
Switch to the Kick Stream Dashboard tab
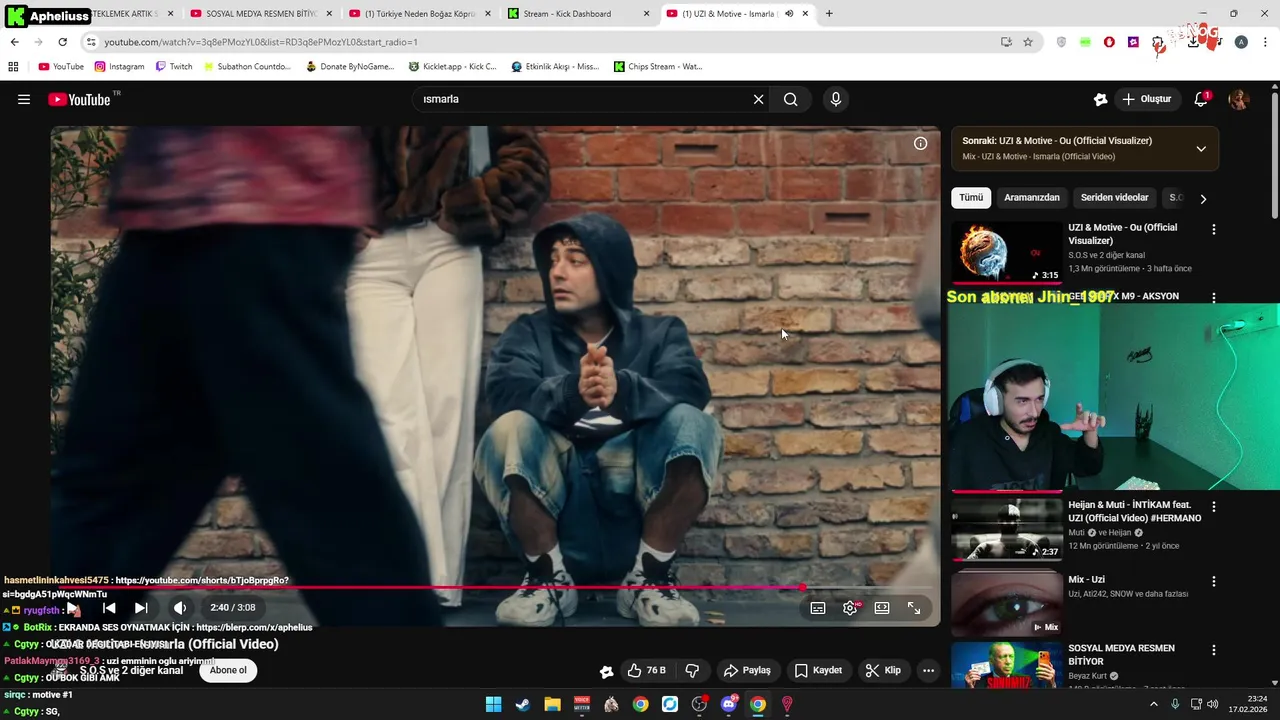click(578, 14)
